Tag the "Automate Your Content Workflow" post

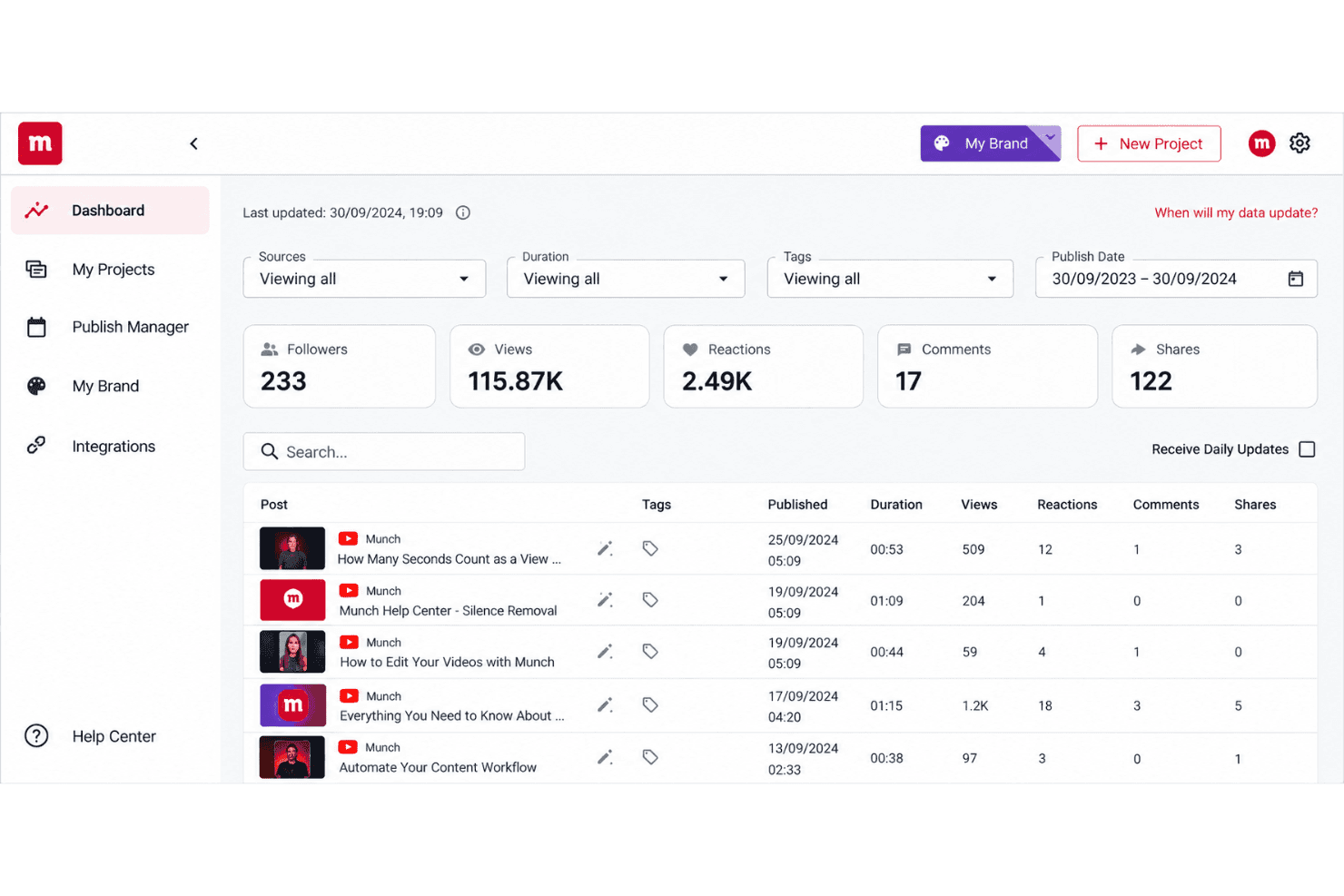[x=650, y=757]
